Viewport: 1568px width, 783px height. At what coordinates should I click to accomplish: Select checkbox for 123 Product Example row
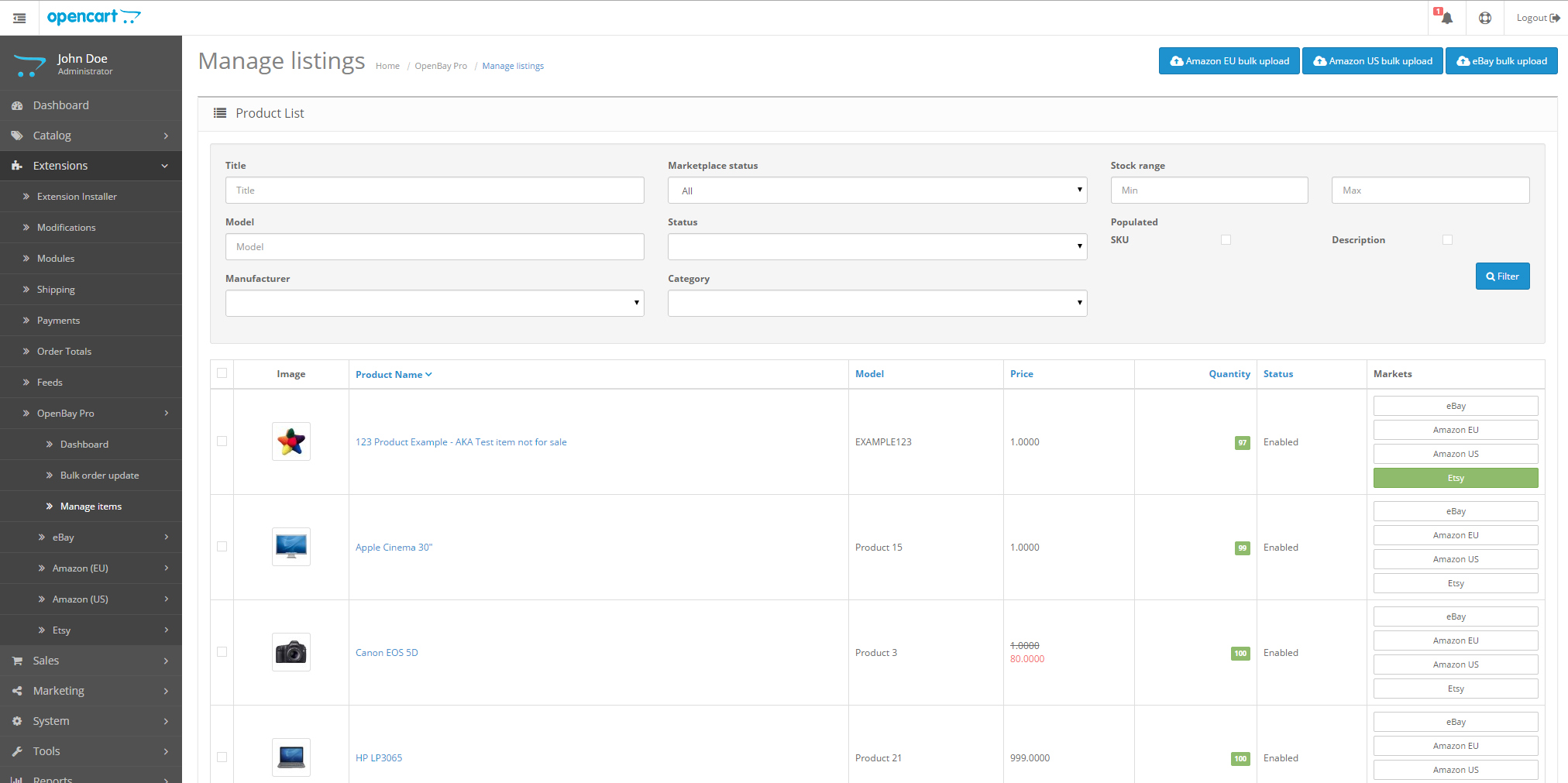coord(222,441)
